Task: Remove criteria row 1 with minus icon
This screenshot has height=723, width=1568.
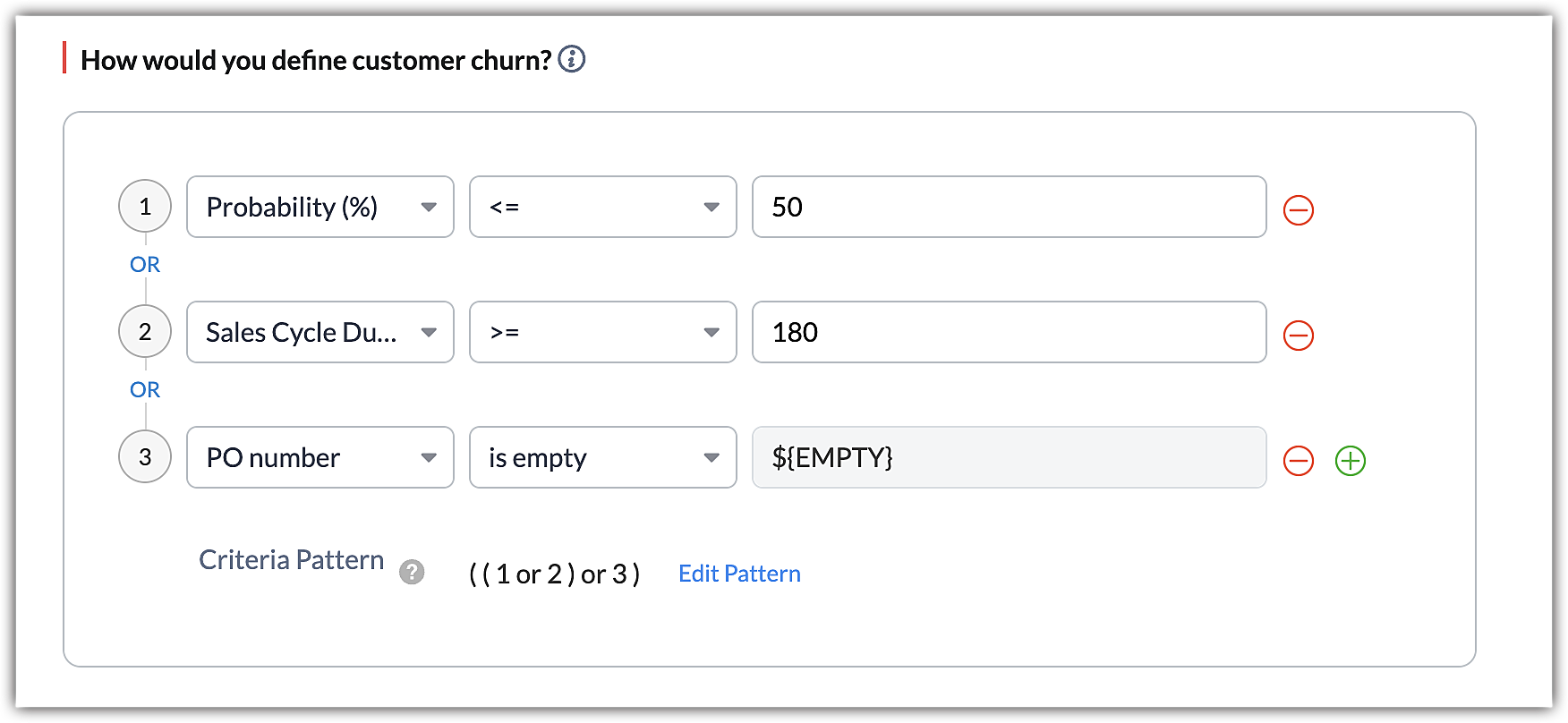Action: click(x=1298, y=210)
